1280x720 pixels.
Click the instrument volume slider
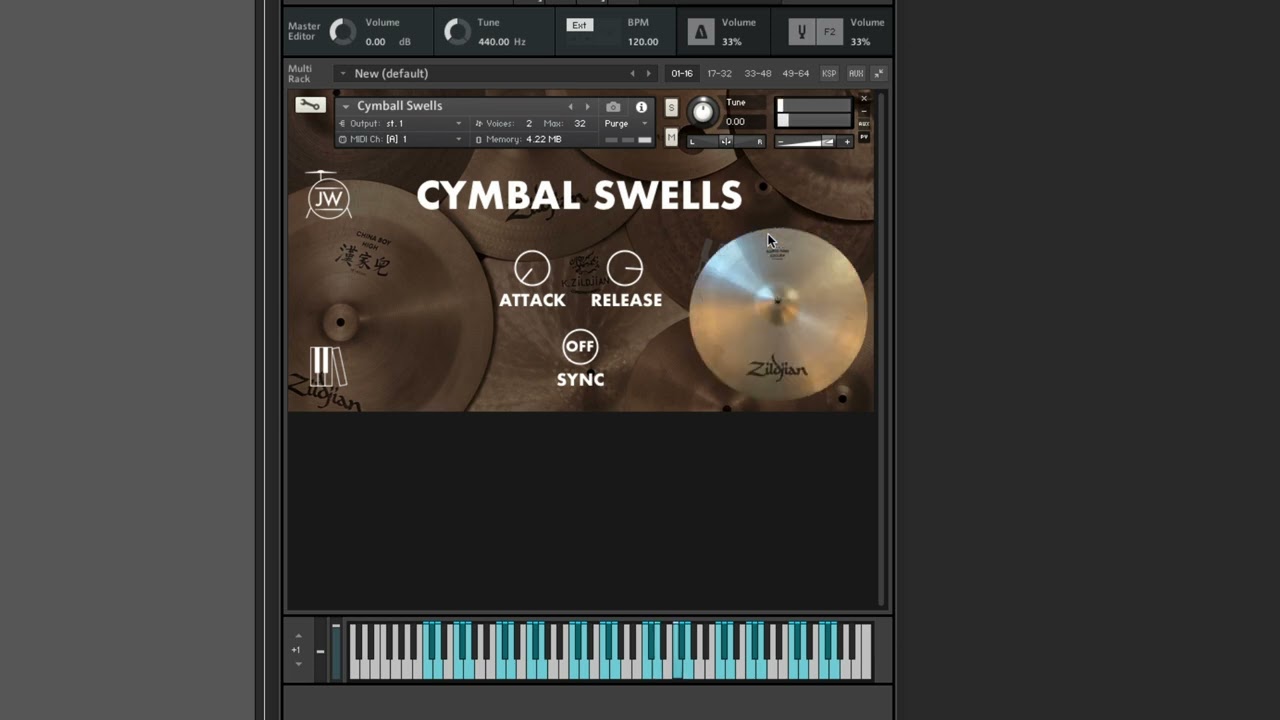coord(812,142)
